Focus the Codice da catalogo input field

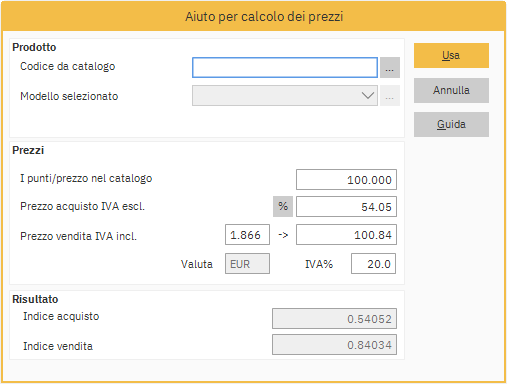pos(285,67)
